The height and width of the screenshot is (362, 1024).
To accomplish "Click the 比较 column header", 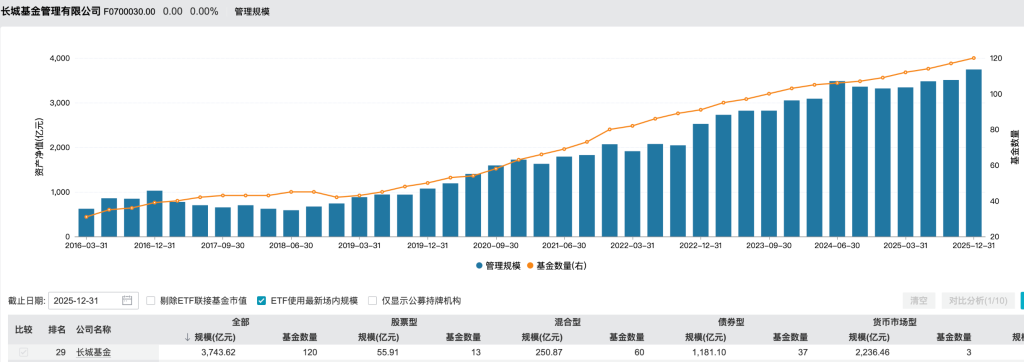I will pos(24,330).
